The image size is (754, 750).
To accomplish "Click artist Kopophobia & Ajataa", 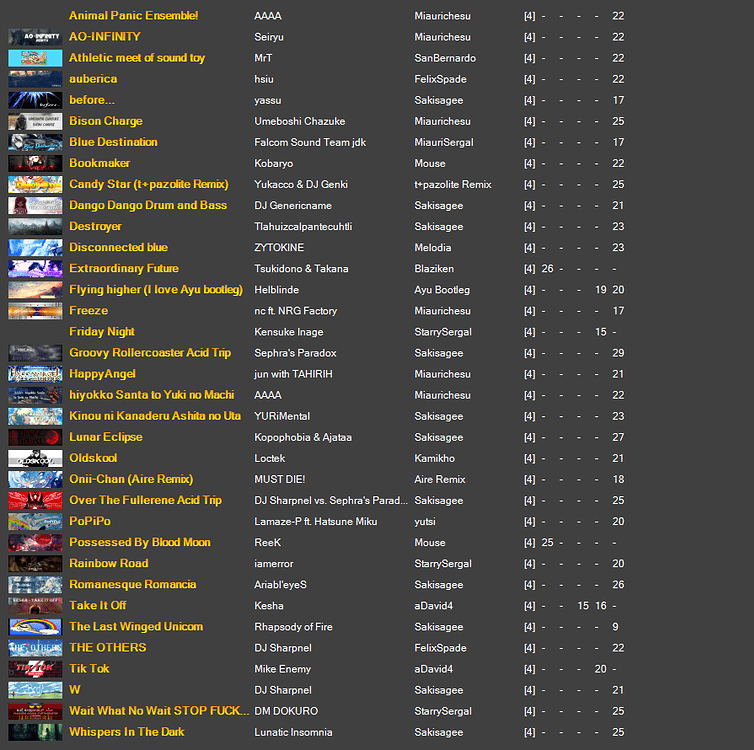I will point(303,438).
